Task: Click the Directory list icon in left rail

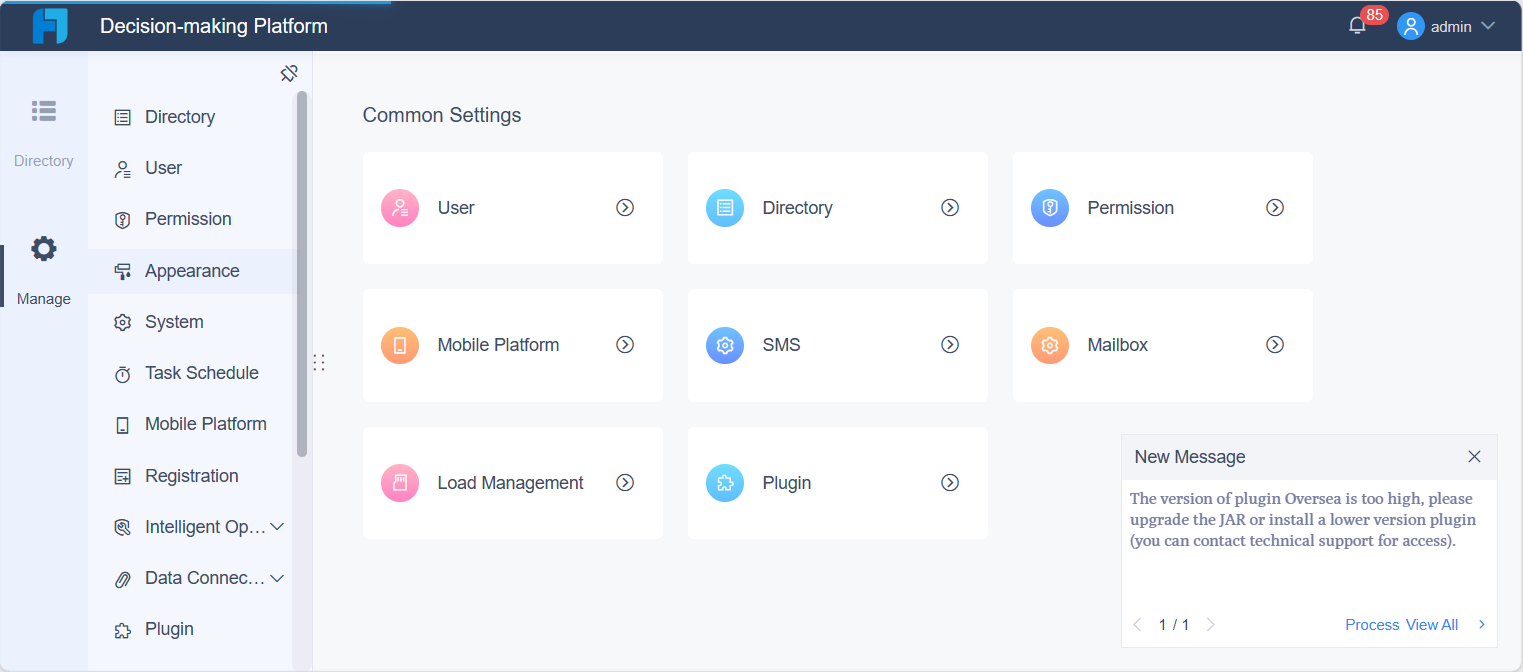Action: (44, 111)
